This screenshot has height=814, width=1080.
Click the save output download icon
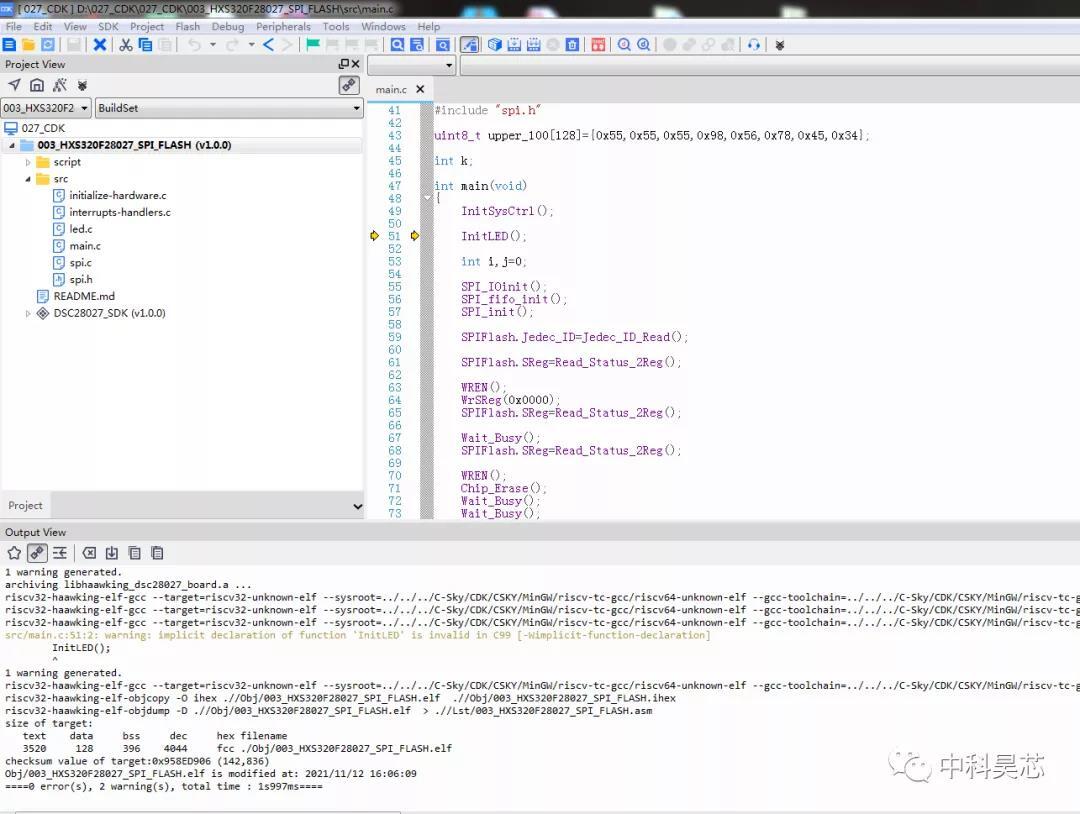tap(112, 552)
